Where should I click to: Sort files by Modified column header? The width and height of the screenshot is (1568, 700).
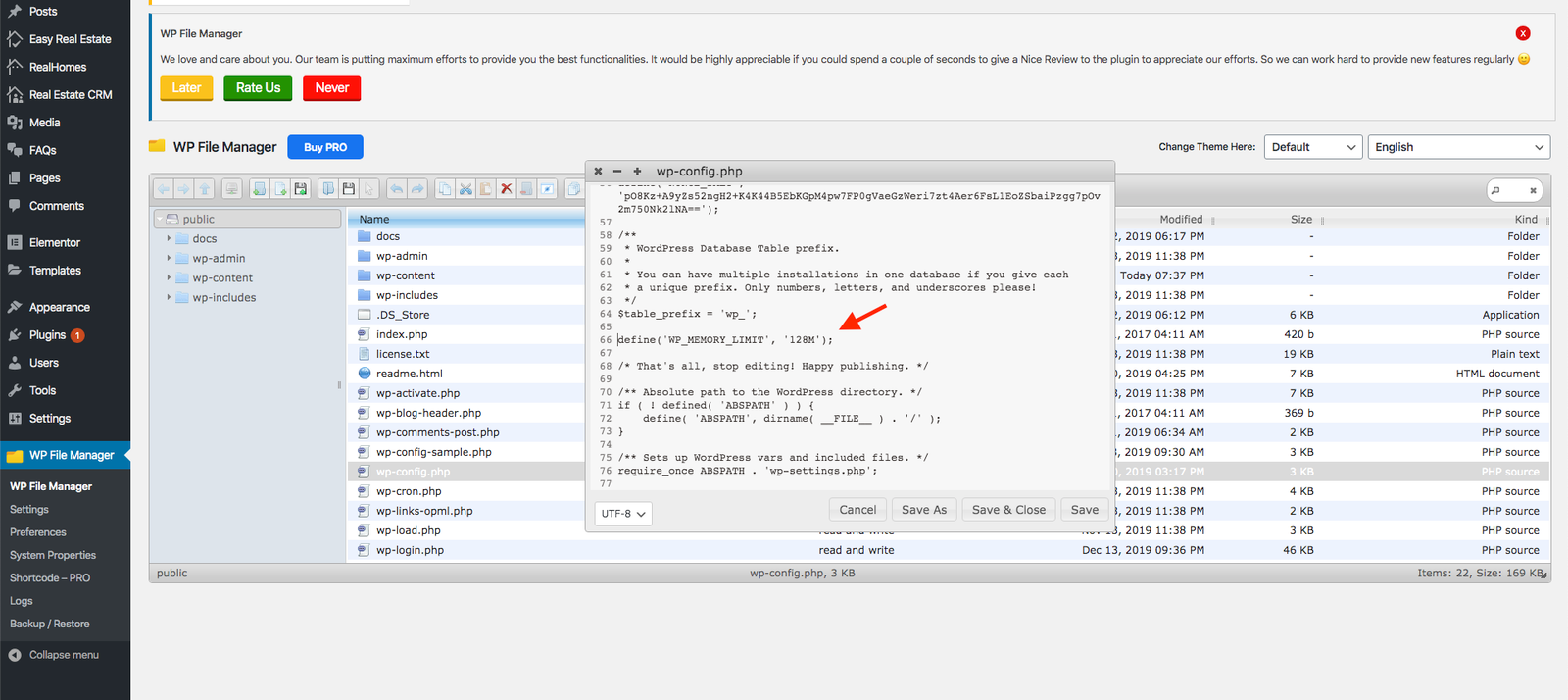tap(1181, 220)
